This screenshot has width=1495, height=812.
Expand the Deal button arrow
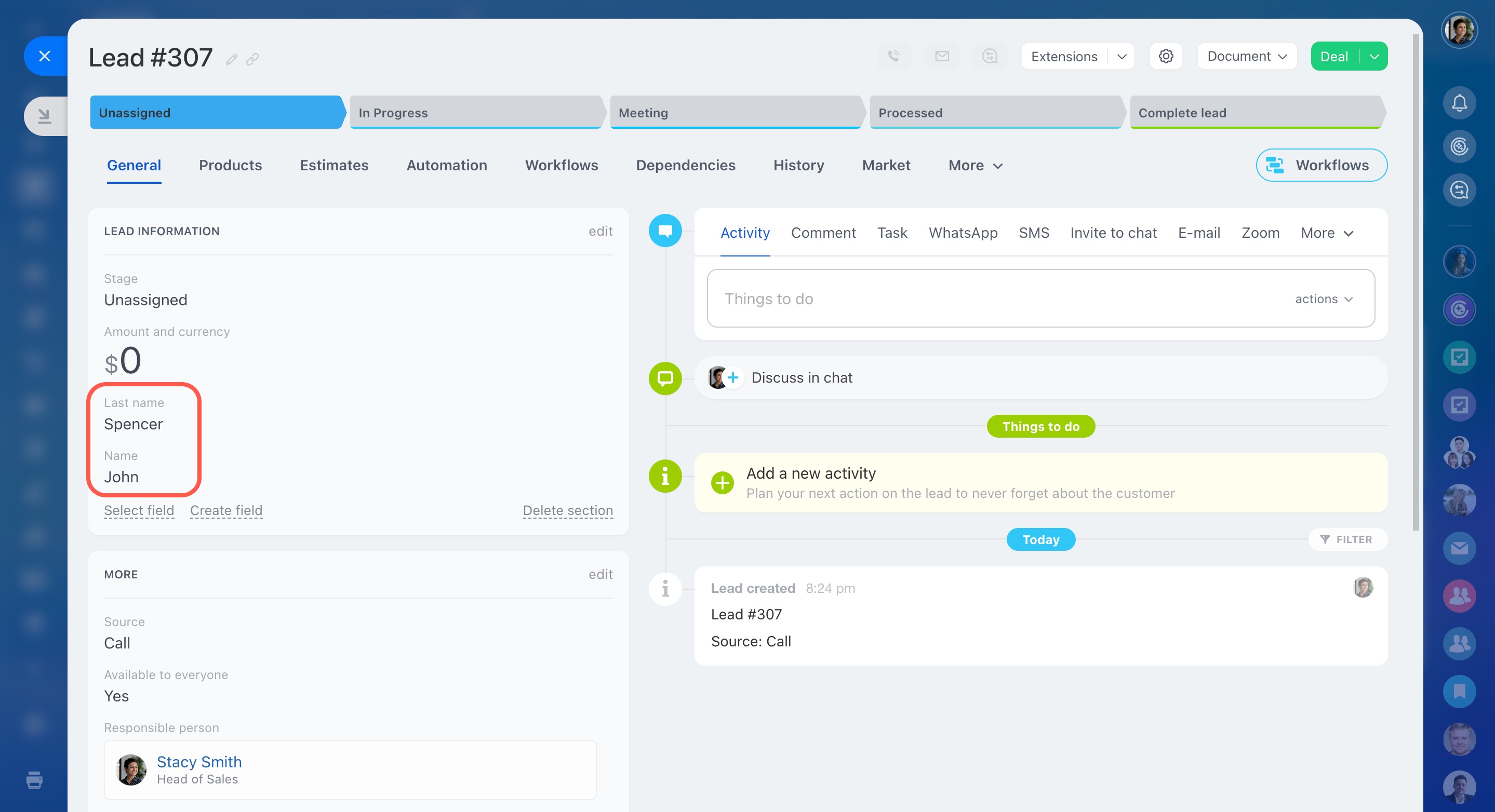1373,56
